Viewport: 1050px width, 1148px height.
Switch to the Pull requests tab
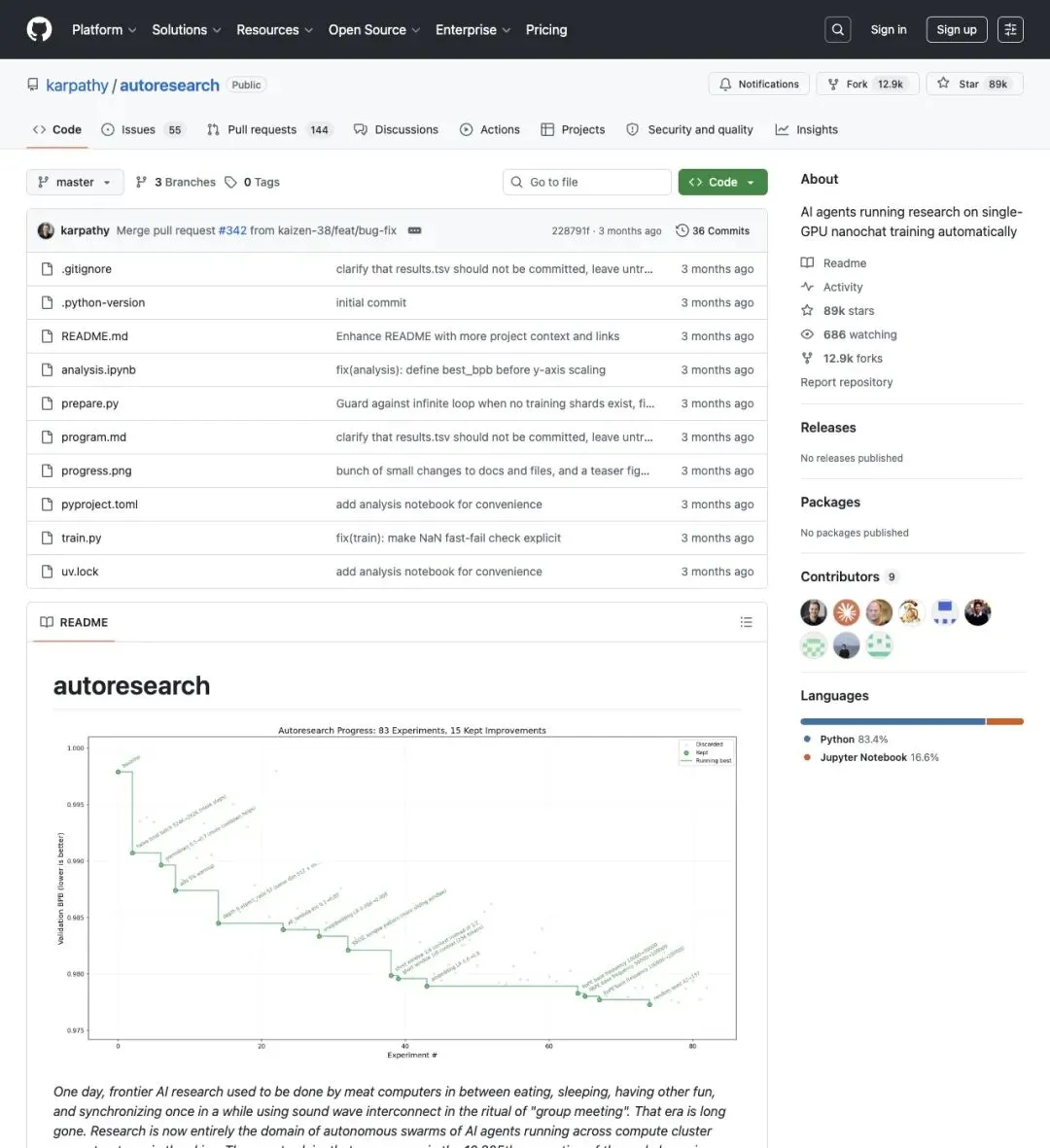tap(269, 129)
